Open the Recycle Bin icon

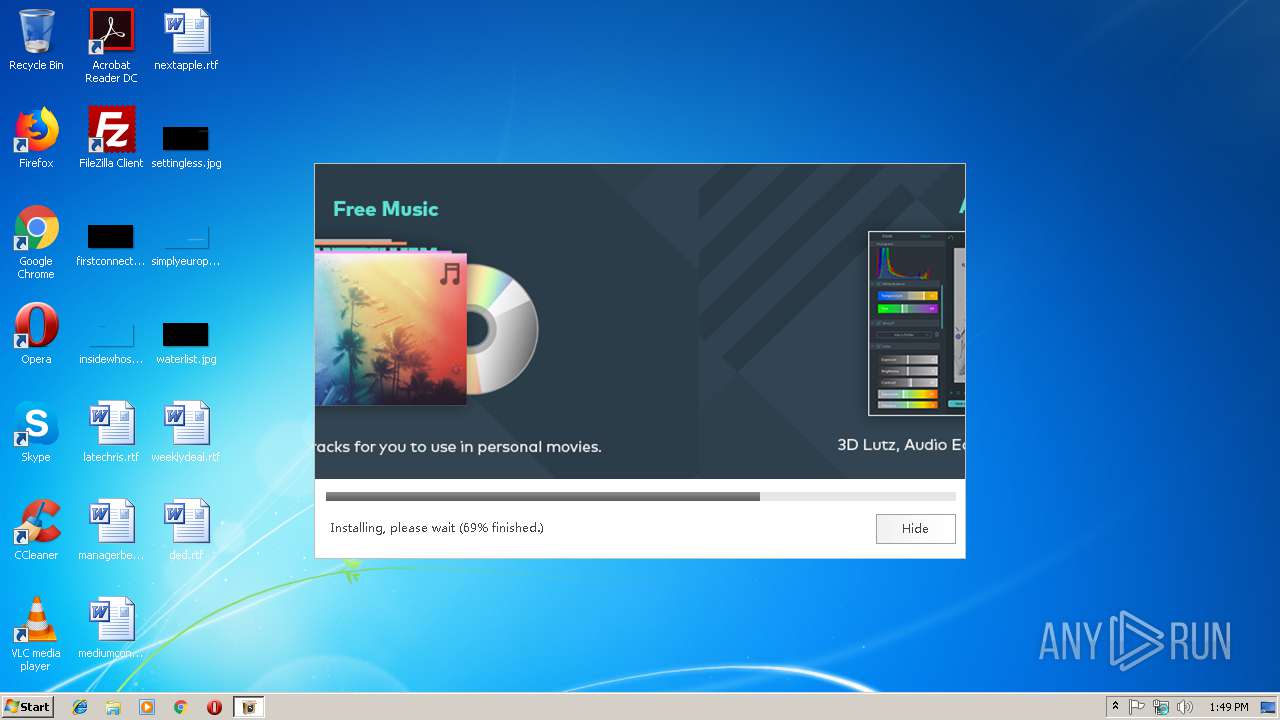pos(36,40)
